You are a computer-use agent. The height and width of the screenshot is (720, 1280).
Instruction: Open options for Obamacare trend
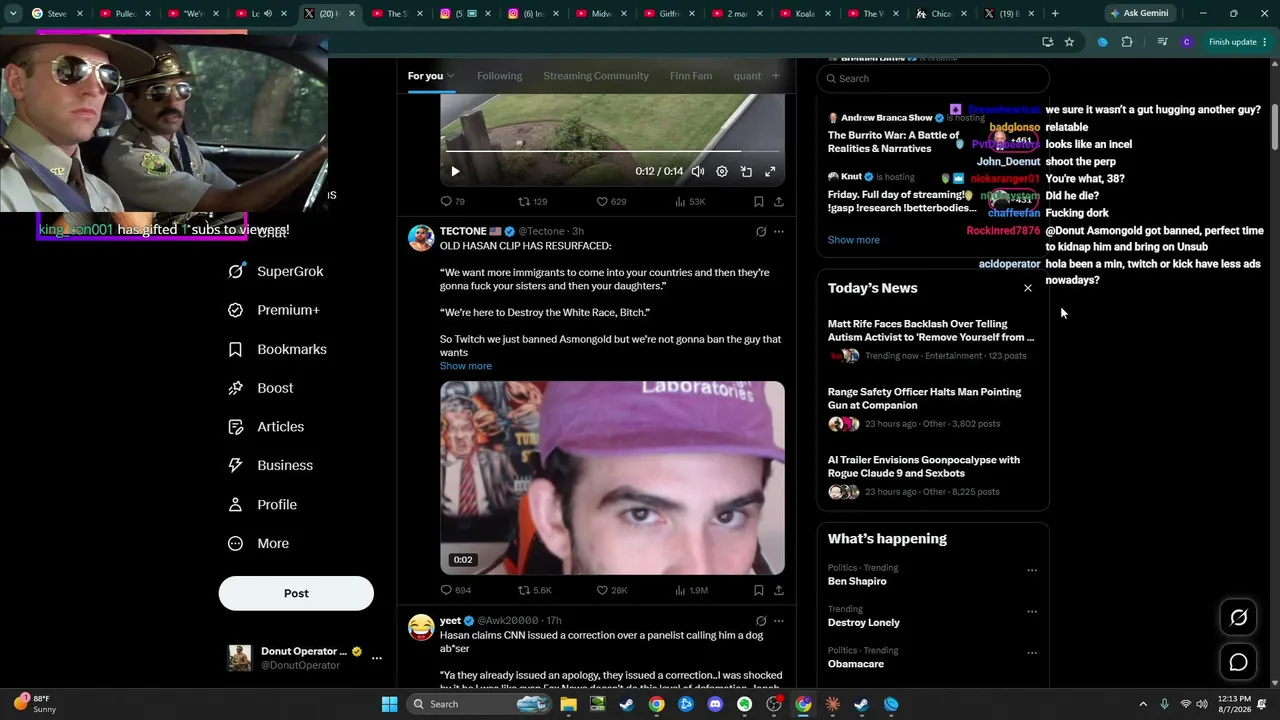[1032, 654]
